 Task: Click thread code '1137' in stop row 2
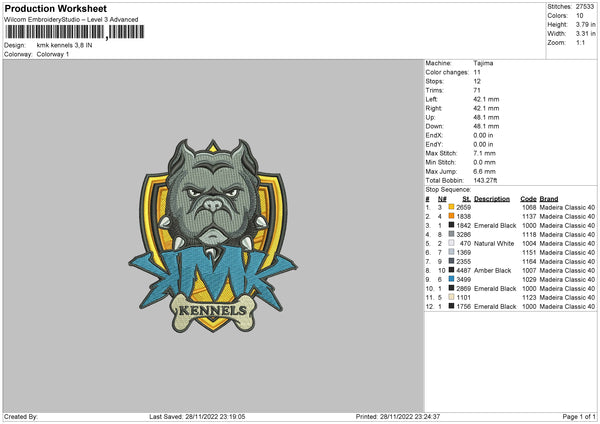529,217
